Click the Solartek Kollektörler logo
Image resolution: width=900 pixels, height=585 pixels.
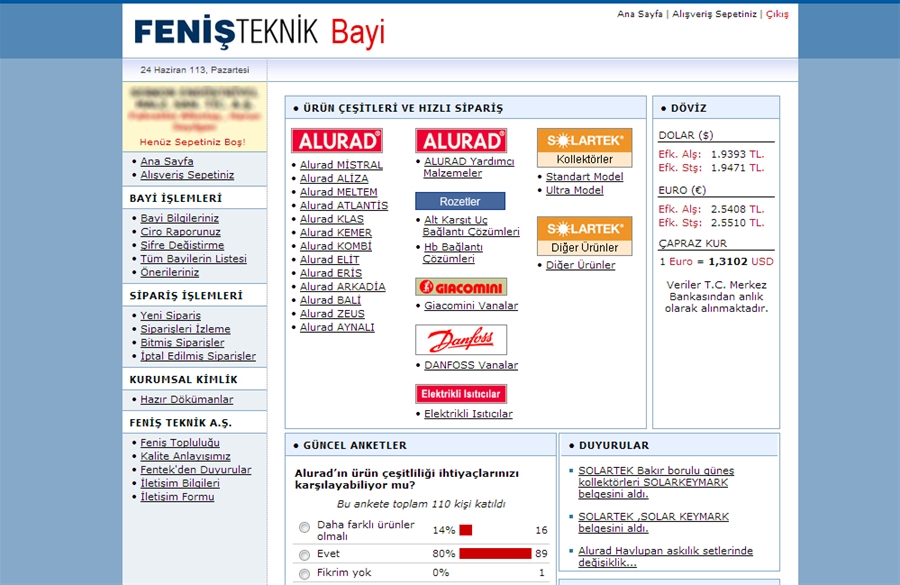584,148
